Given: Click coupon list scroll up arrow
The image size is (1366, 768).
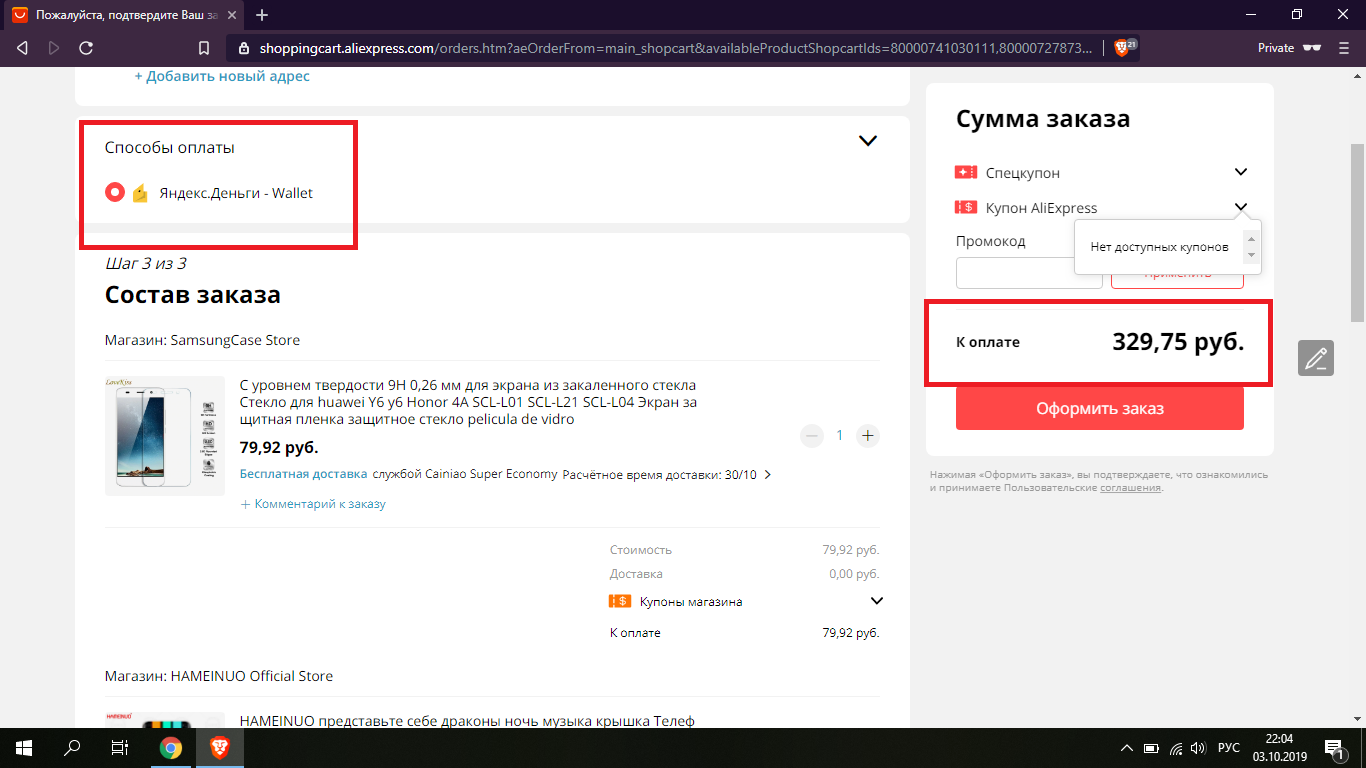Looking at the screenshot, I should pyautogui.click(x=1250, y=239).
